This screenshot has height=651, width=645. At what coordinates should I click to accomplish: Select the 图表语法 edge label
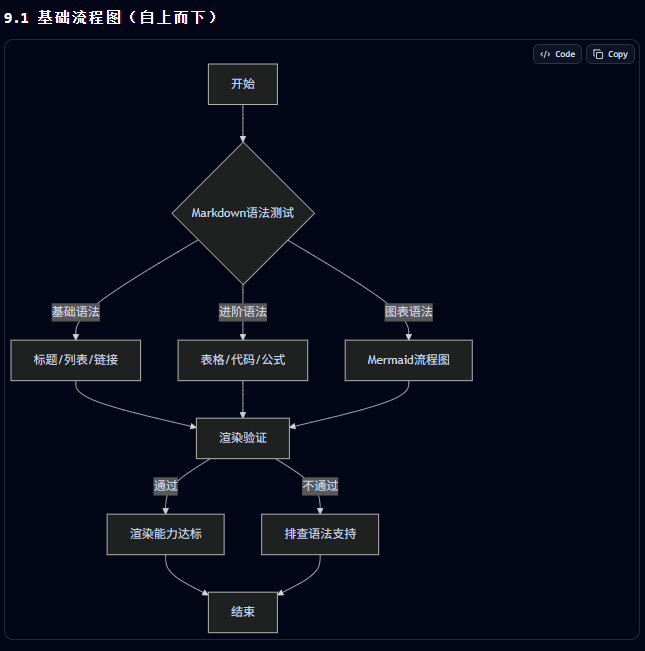pyautogui.click(x=408, y=312)
